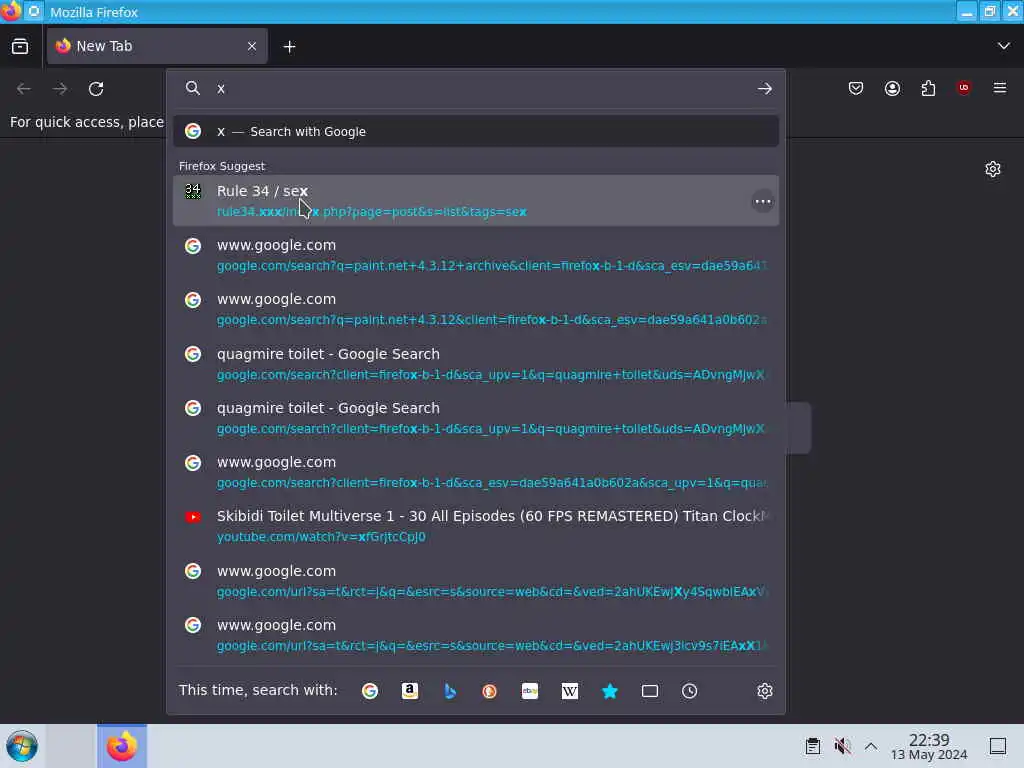Click the Firefox taskbar button
Screen dimensions: 1024x768
coord(122,746)
